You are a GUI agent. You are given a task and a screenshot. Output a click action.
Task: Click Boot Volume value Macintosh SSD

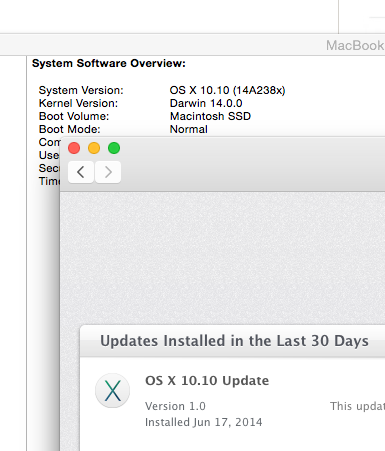point(210,116)
